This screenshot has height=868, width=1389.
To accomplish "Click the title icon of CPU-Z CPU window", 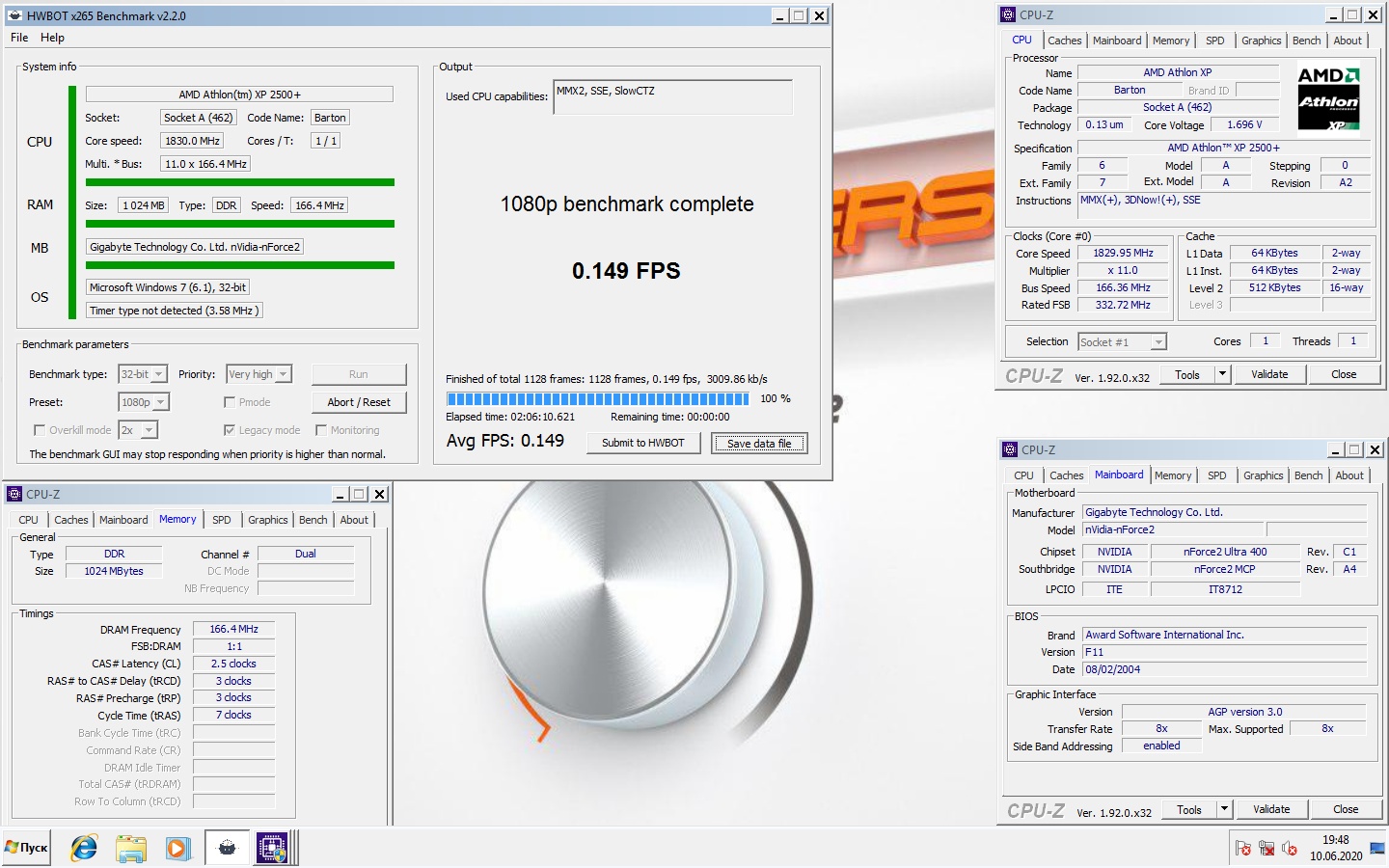I will pyautogui.click(x=1008, y=14).
